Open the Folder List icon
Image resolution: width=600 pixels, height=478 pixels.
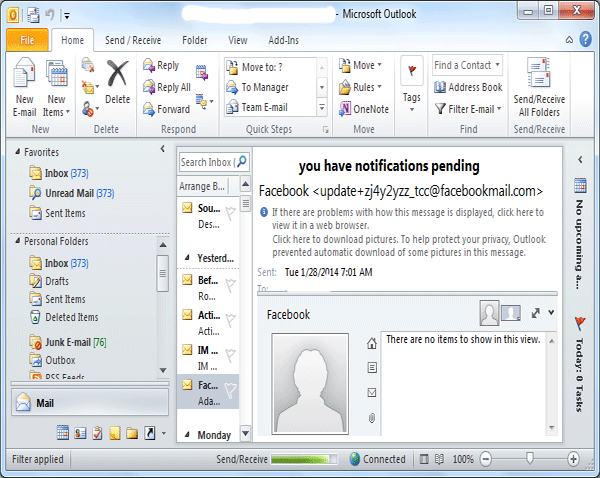point(132,433)
